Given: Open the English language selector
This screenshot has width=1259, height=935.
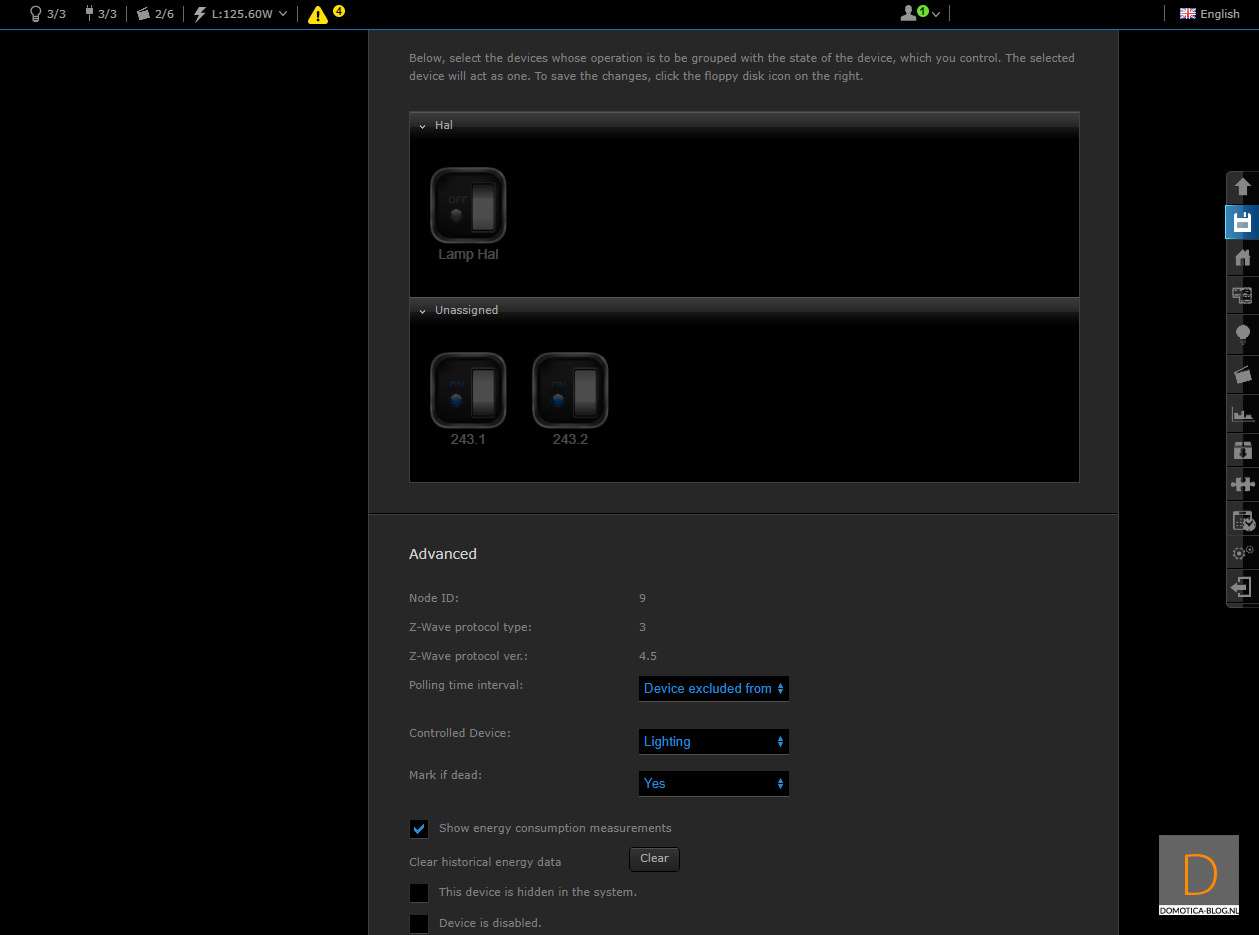Looking at the screenshot, I should pos(1209,14).
